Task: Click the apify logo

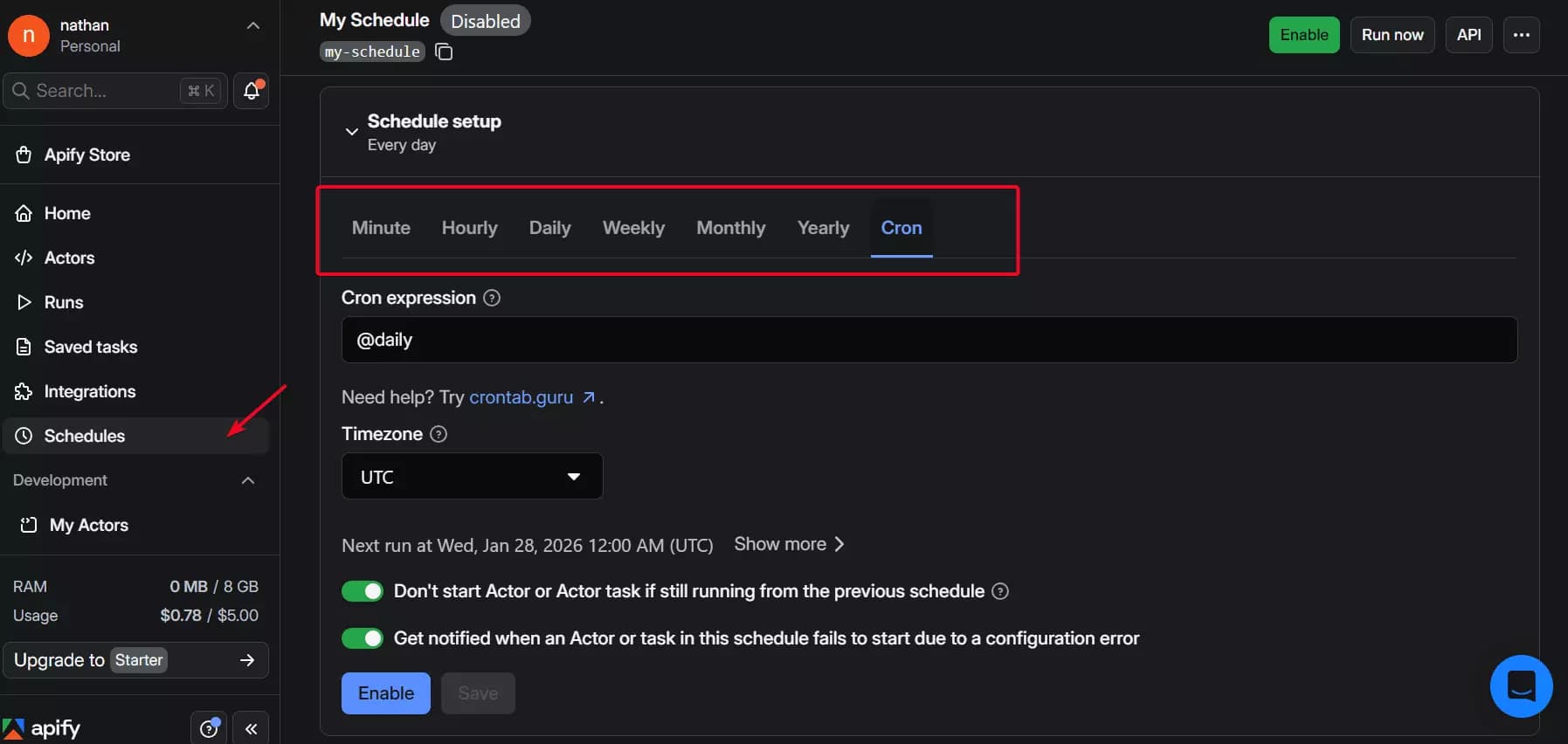Action: coord(41,728)
